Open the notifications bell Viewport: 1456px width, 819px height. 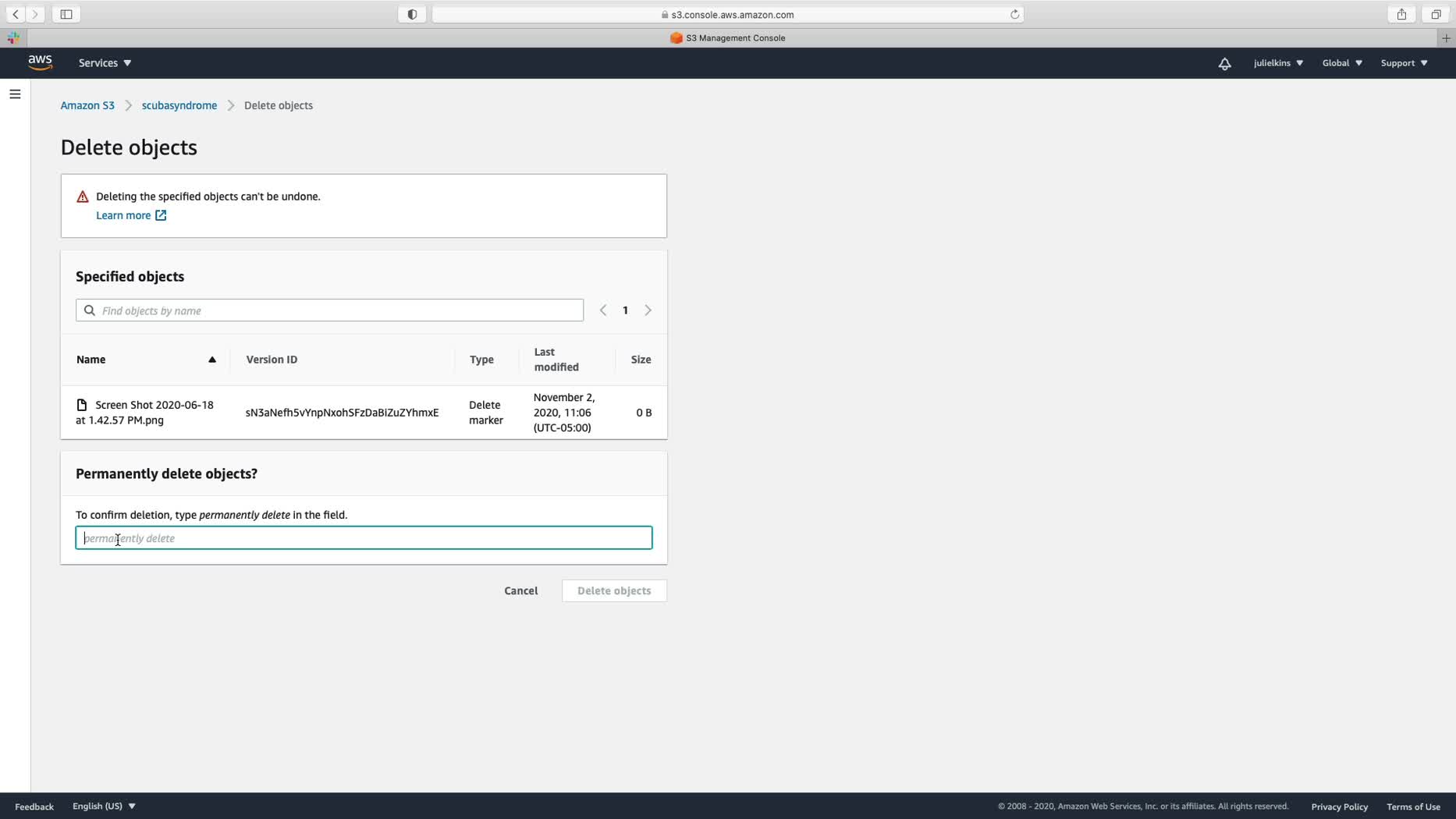[1224, 63]
